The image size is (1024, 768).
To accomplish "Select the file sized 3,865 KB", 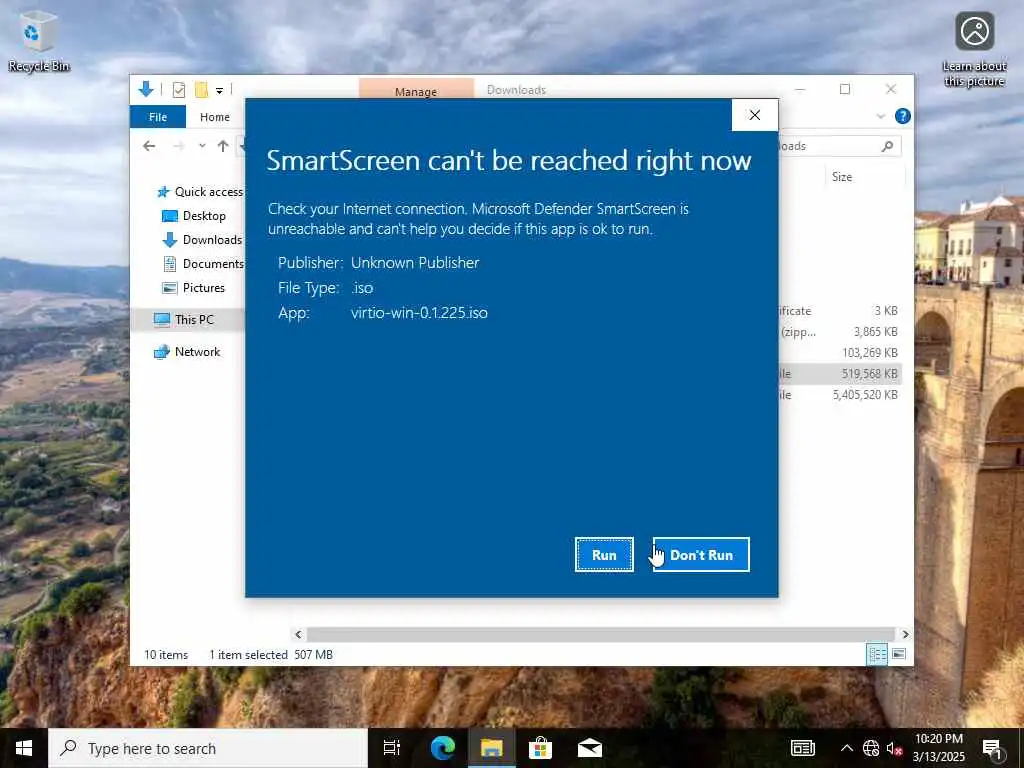I will (840, 332).
